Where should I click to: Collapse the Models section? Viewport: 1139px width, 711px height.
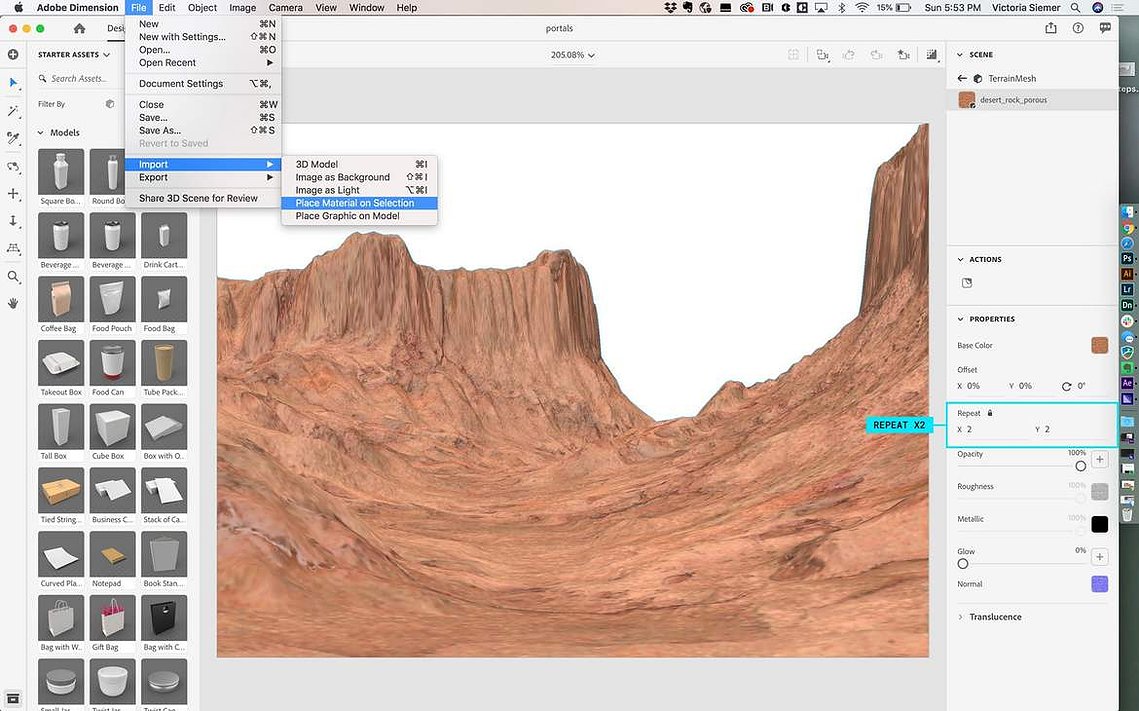(x=41, y=133)
